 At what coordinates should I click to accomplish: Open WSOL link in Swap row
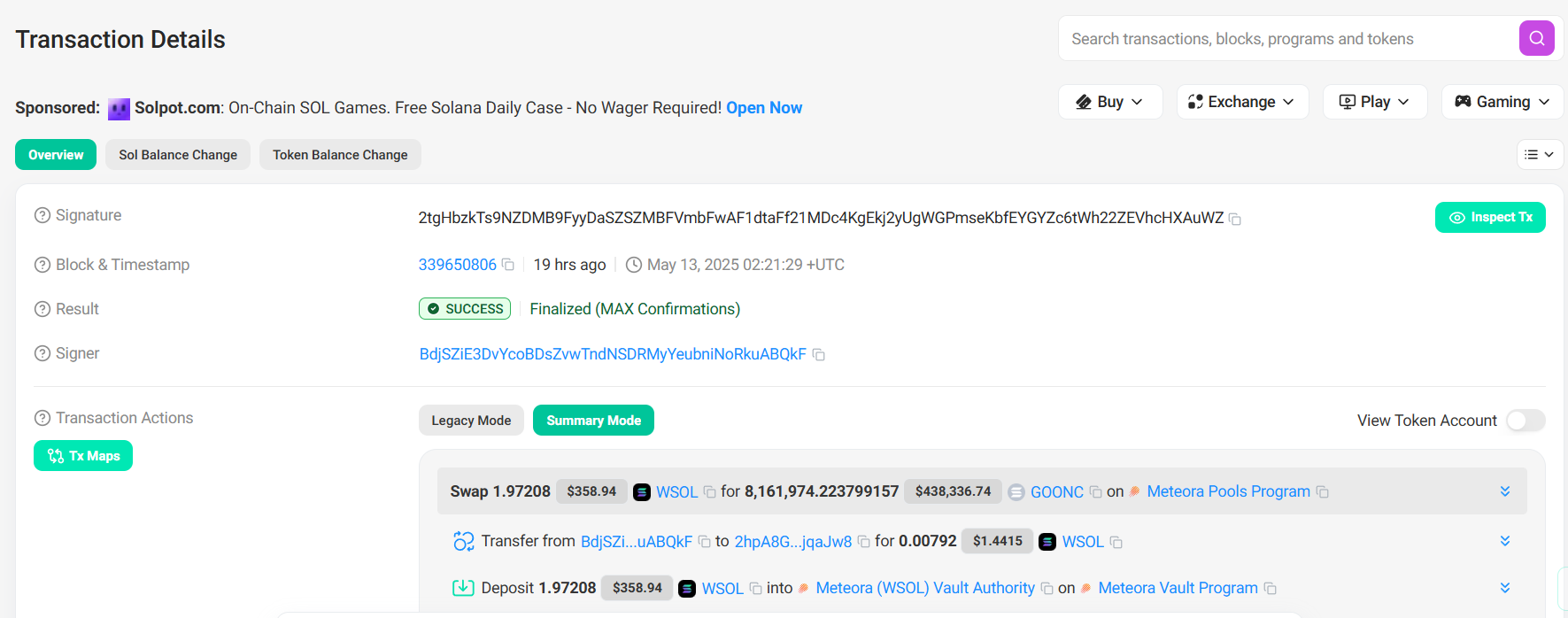pyautogui.click(x=676, y=492)
